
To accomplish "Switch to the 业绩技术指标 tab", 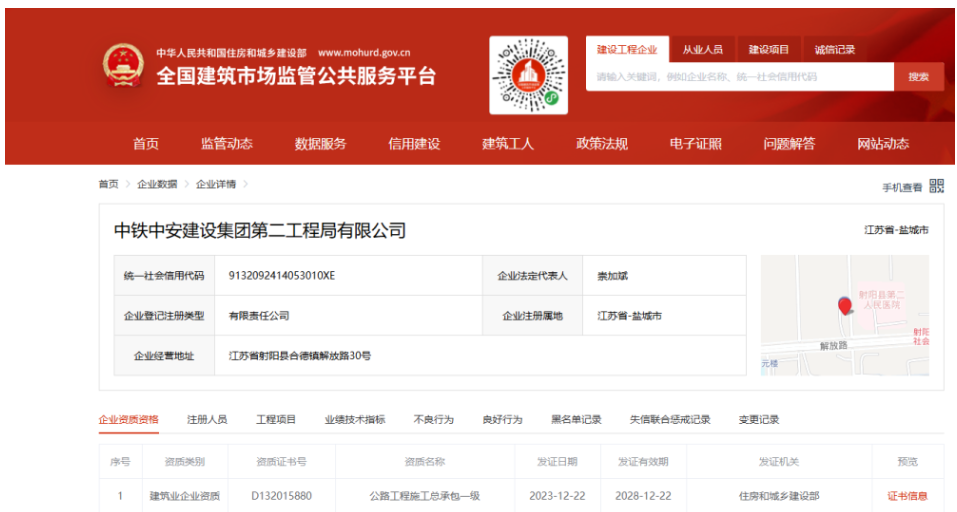I will pos(355,419).
